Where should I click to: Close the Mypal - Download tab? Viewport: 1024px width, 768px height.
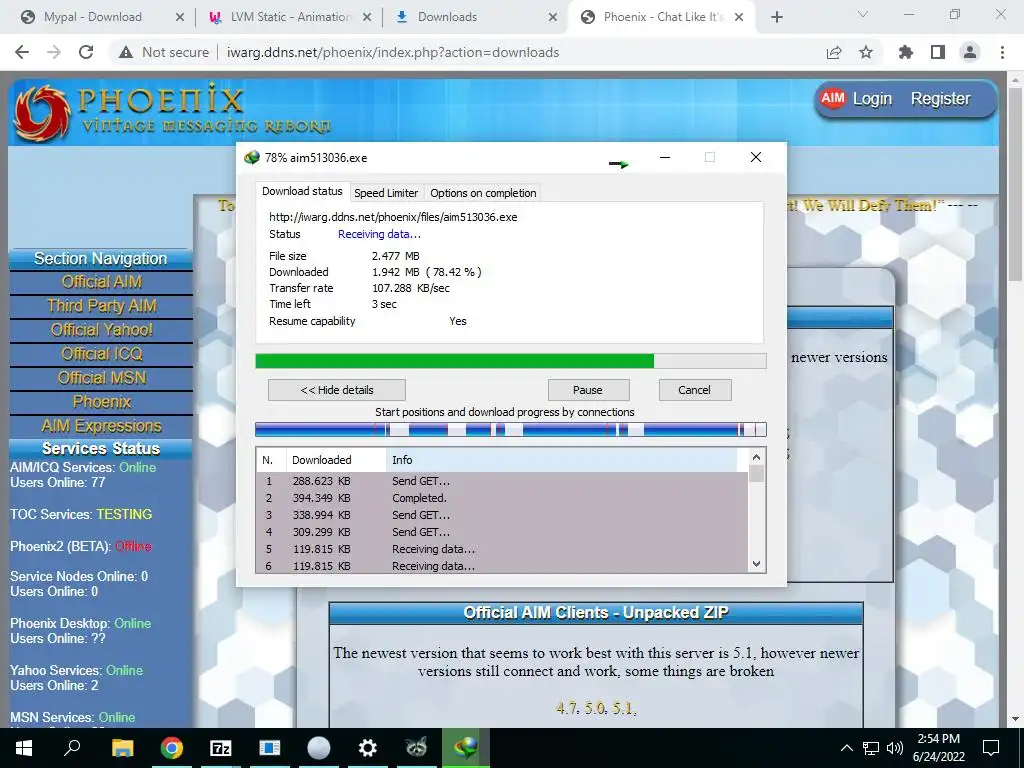point(180,17)
